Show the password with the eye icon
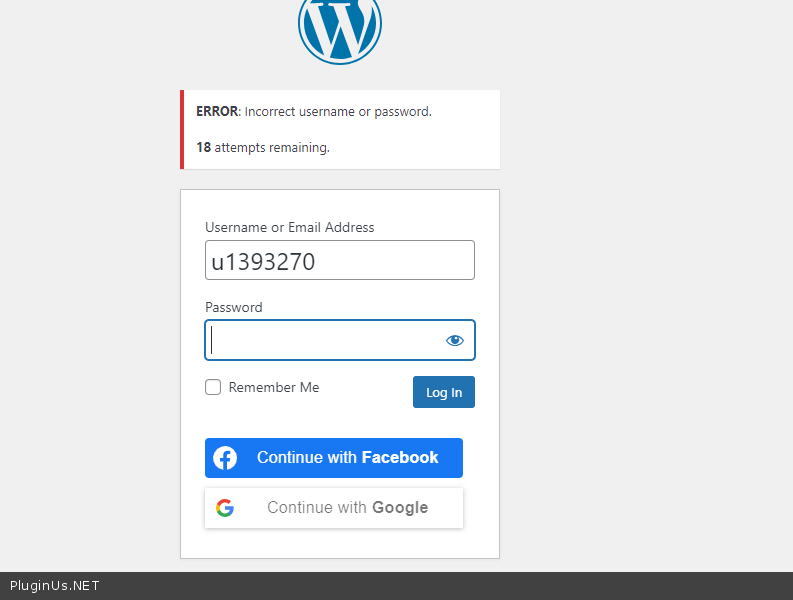Screen dimensions: 793x600 [455, 340]
